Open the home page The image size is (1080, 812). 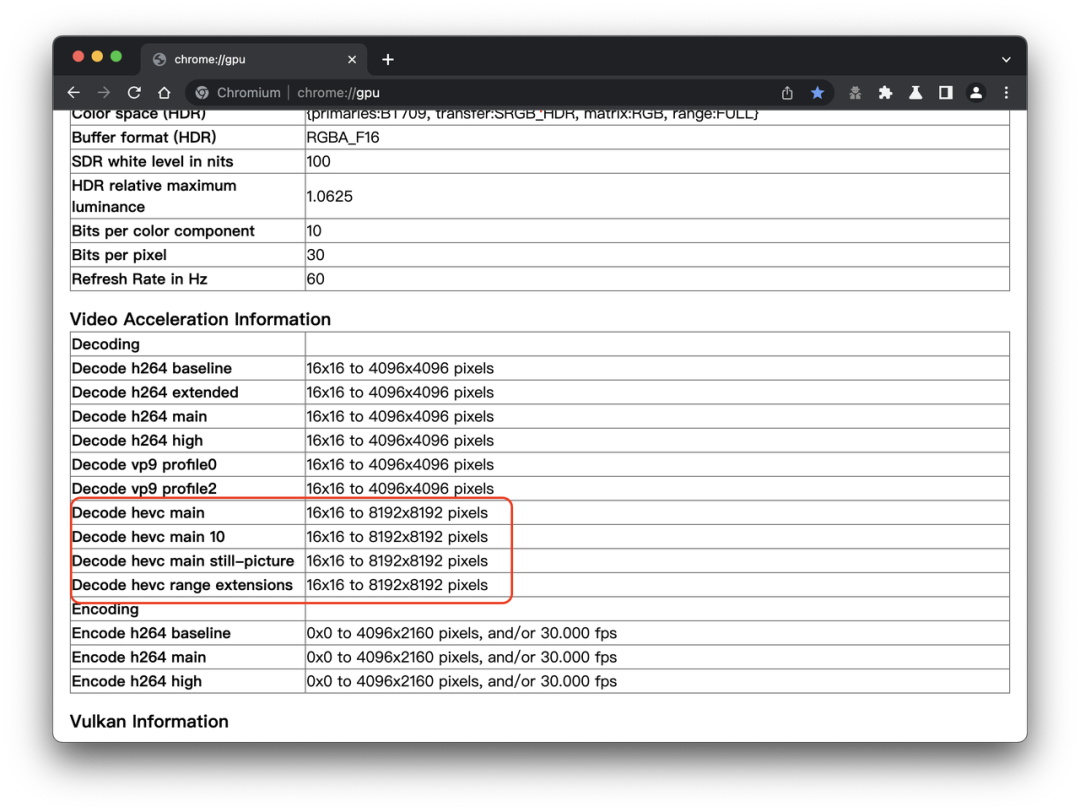[164, 92]
